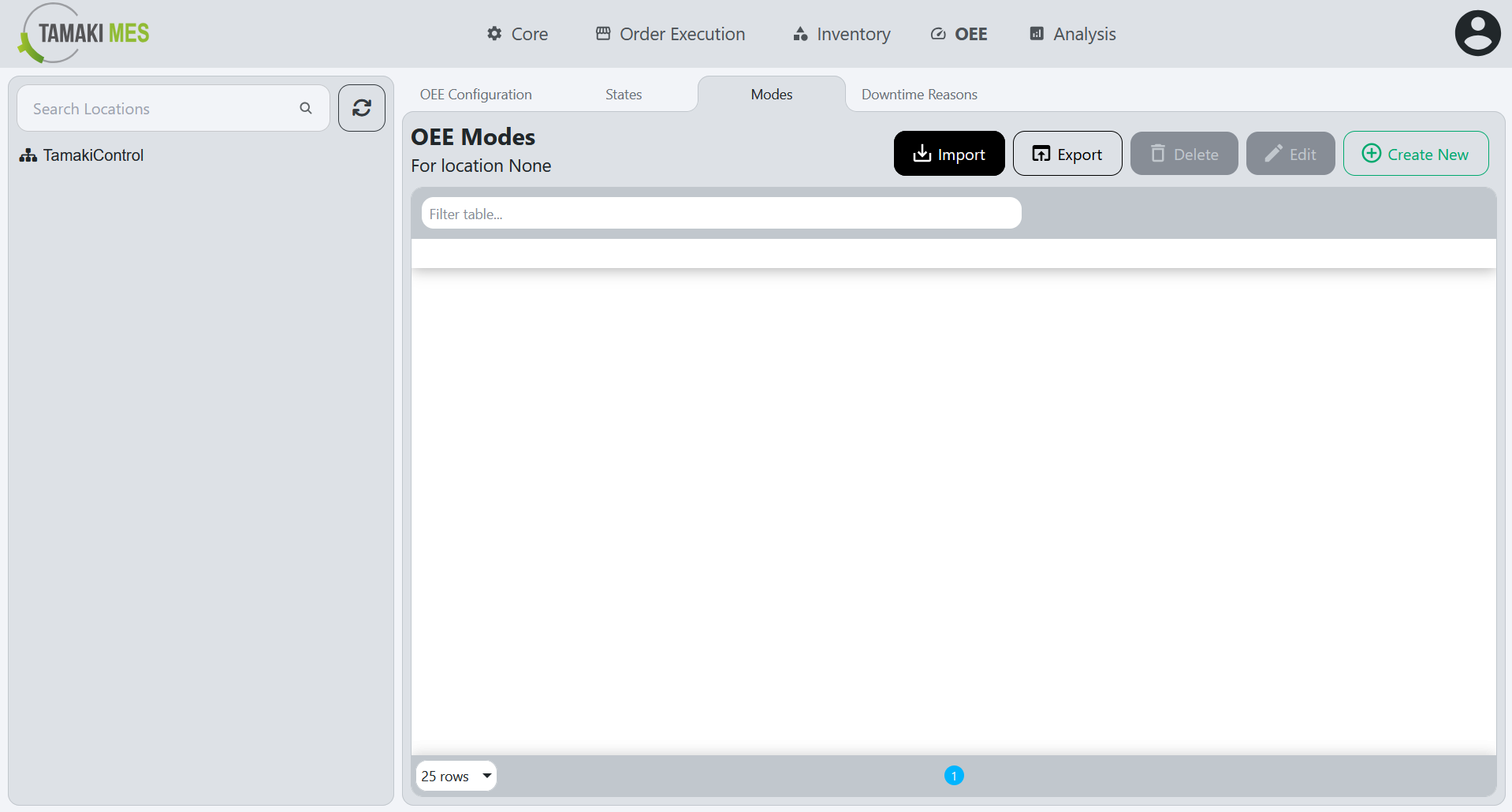The width and height of the screenshot is (1512, 812).
Task: Select the Core gear icon
Action: point(493,34)
